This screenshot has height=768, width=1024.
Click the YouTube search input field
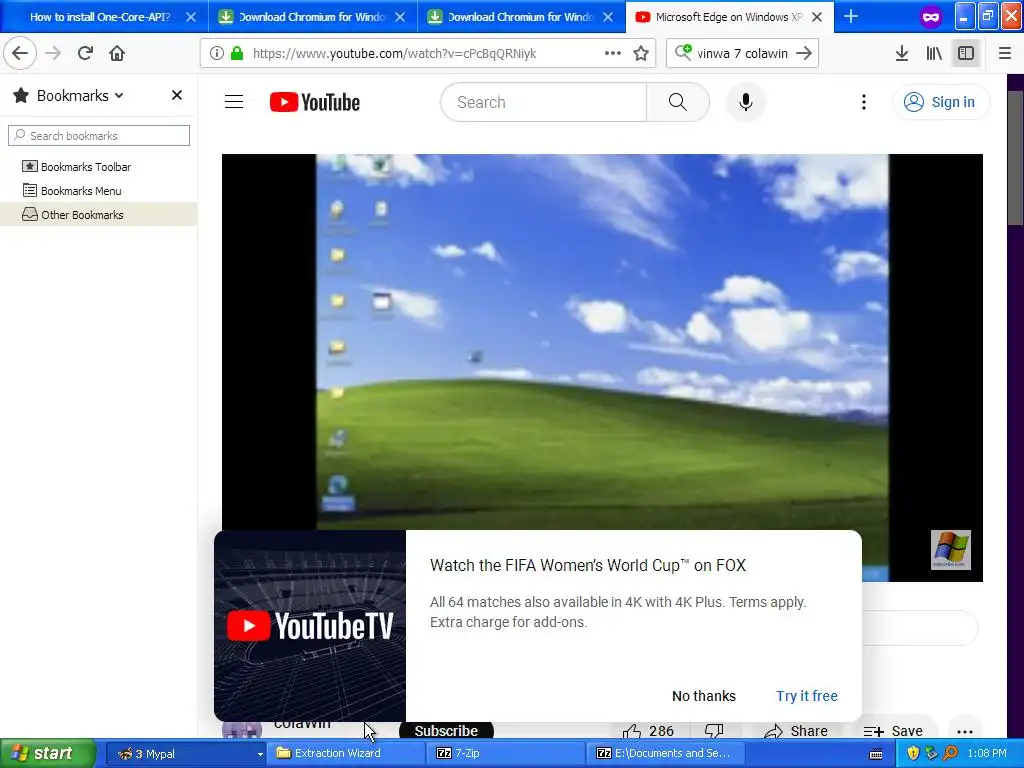click(x=543, y=102)
